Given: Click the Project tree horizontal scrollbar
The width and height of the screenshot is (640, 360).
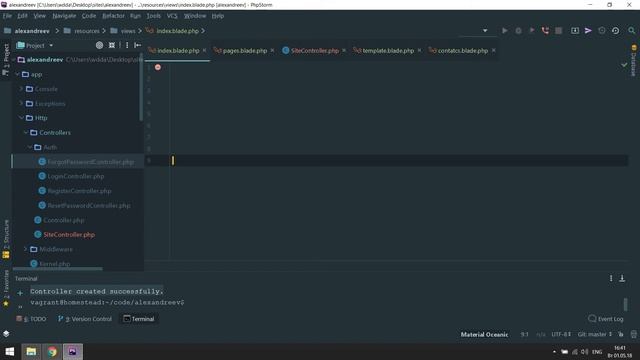Looking at the screenshot, I should click(x=58, y=269).
